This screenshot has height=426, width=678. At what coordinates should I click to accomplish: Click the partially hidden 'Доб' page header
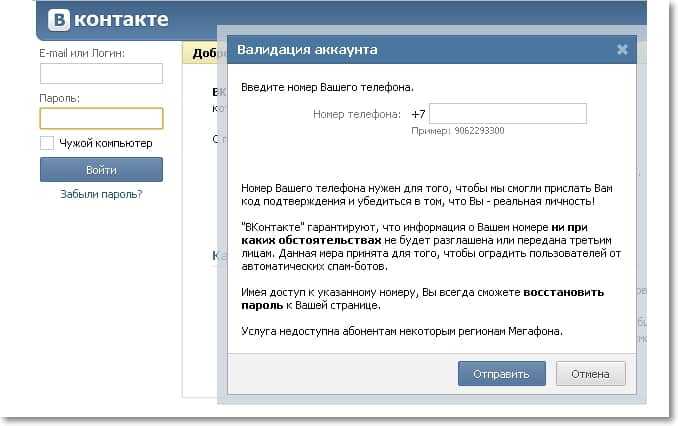coord(204,53)
